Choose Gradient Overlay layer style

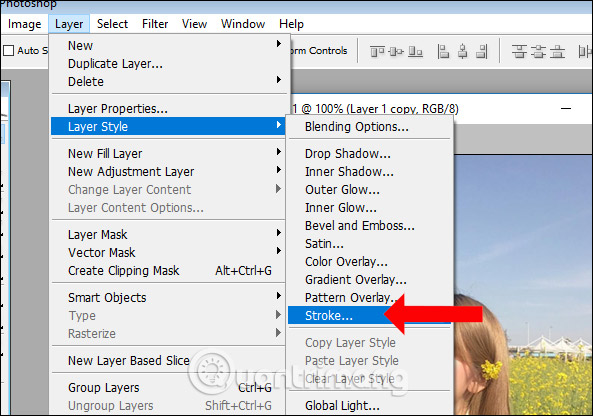[x=370, y=280]
